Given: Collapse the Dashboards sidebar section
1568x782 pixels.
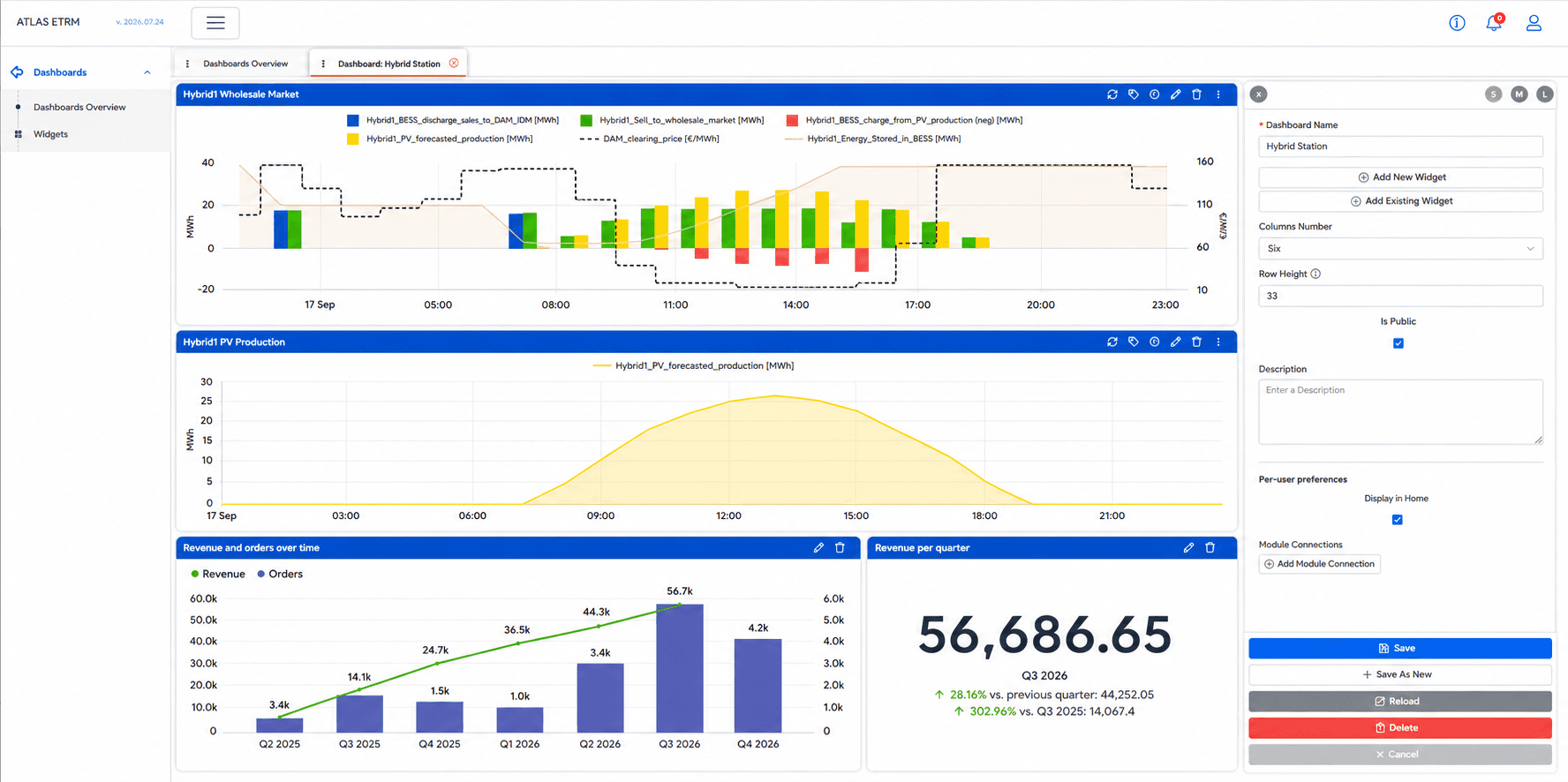Looking at the screenshot, I should click(147, 72).
